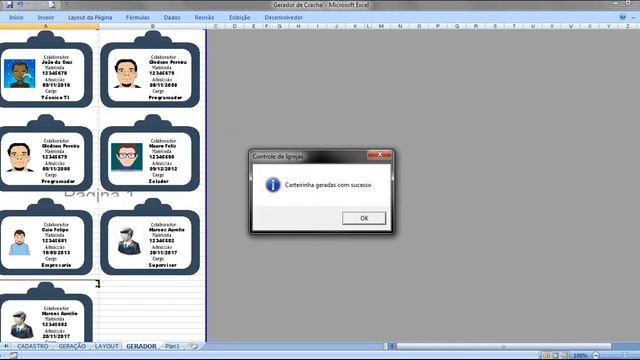Click the insert new worksheet icon

point(194,346)
